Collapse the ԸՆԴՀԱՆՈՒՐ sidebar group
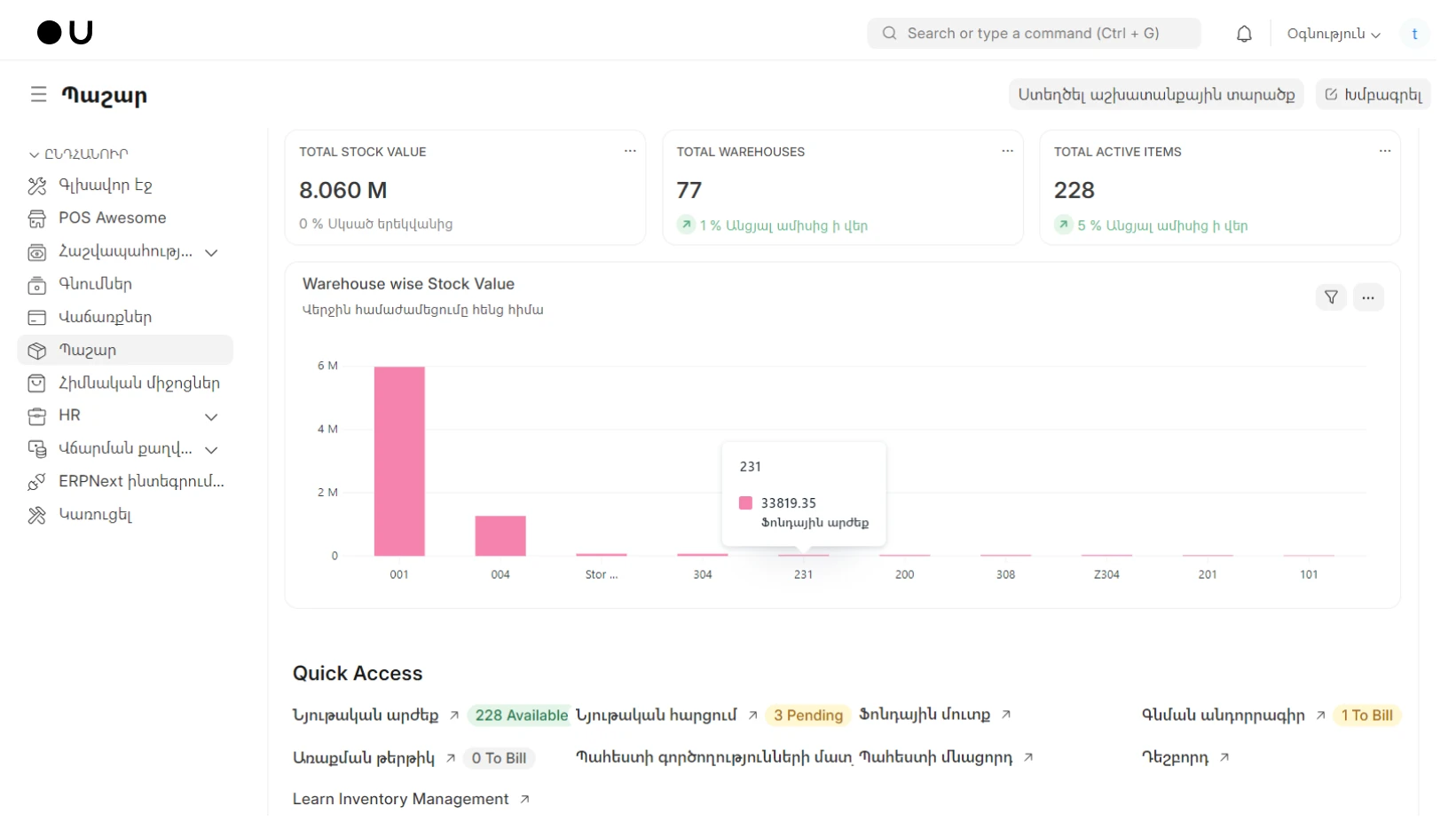1456x830 pixels. [78, 154]
